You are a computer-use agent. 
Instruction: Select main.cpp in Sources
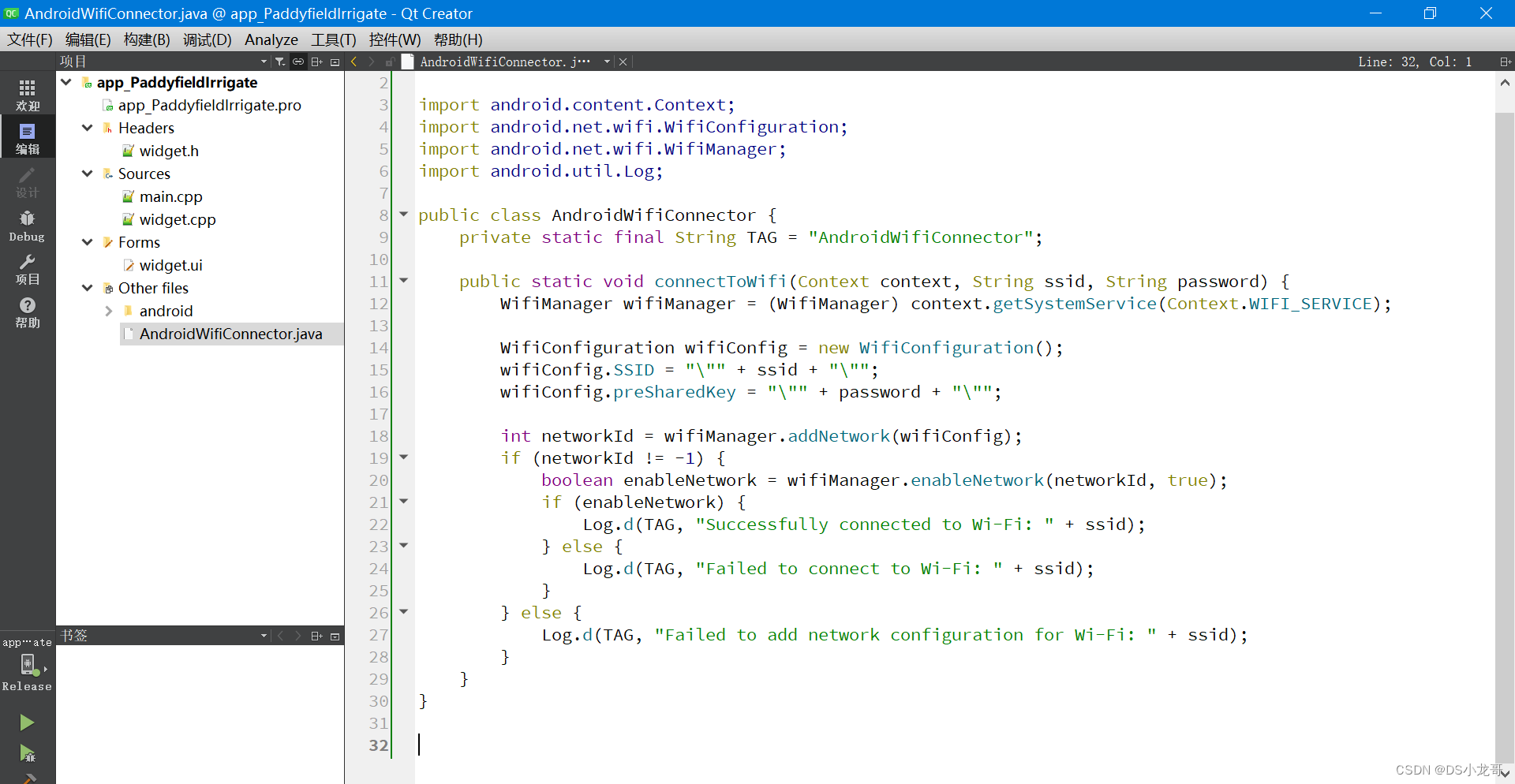click(x=170, y=196)
